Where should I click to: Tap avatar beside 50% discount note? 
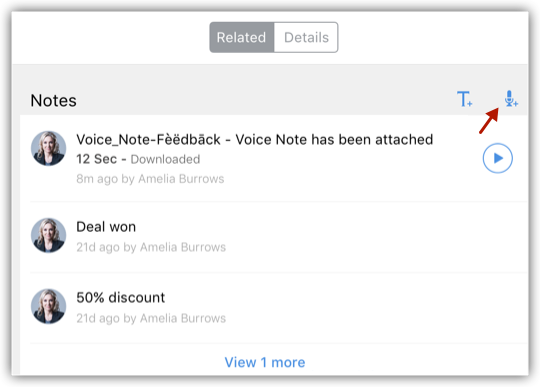click(x=49, y=306)
